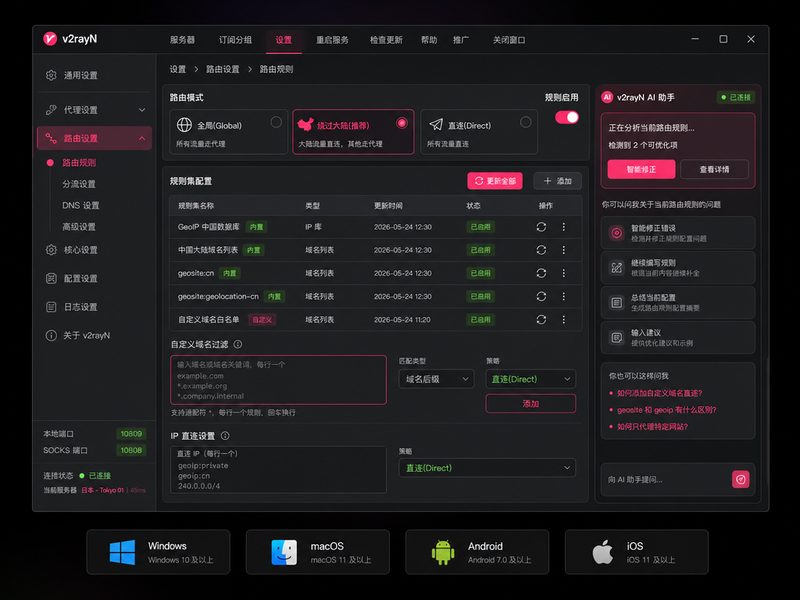
Task: Refresh the GeoIP 中国数据库 rule set
Action: click(x=541, y=227)
